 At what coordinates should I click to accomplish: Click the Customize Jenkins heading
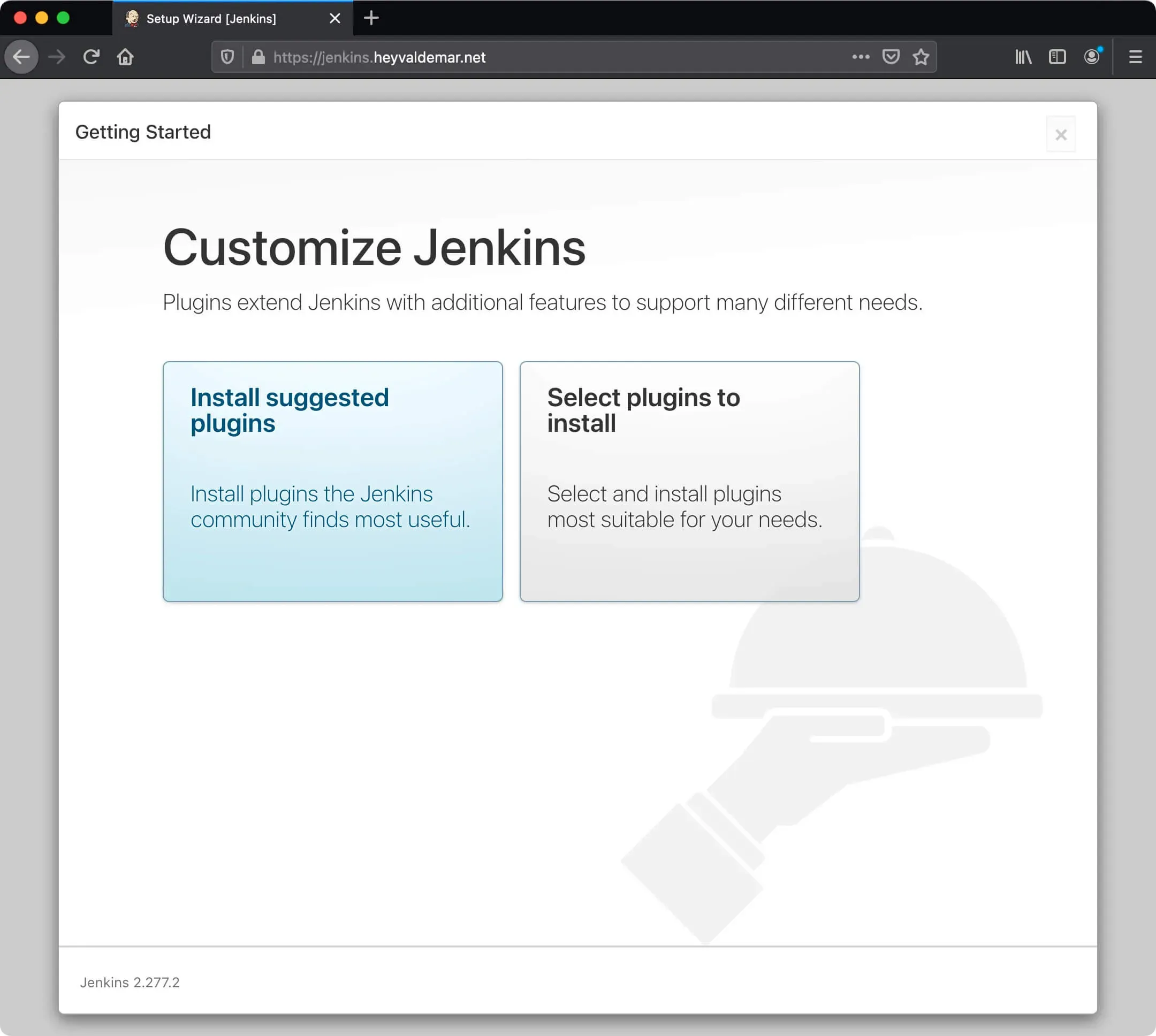(374, 248)
